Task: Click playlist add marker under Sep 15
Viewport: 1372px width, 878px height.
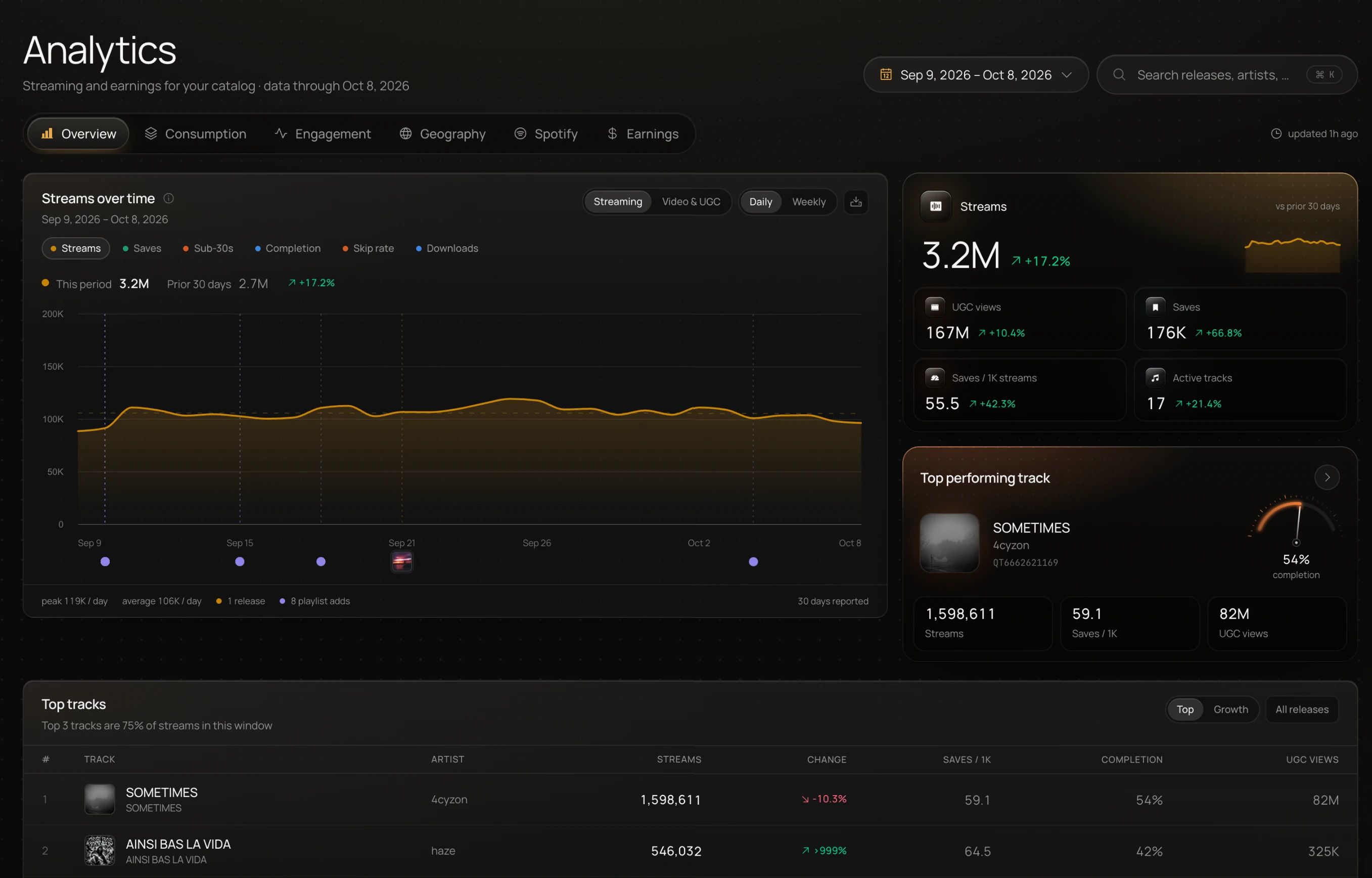Action: (240, 561)
